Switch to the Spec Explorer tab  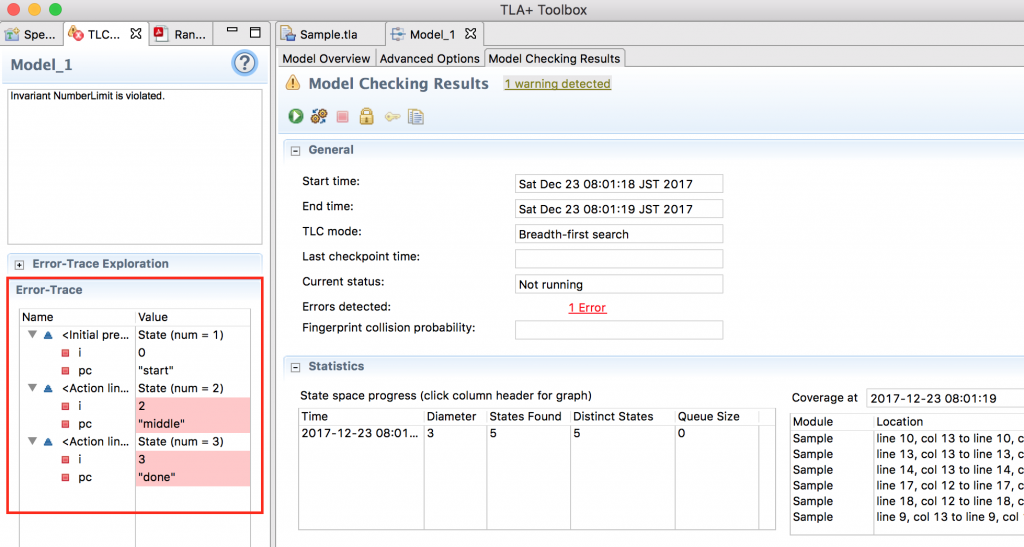30,34
